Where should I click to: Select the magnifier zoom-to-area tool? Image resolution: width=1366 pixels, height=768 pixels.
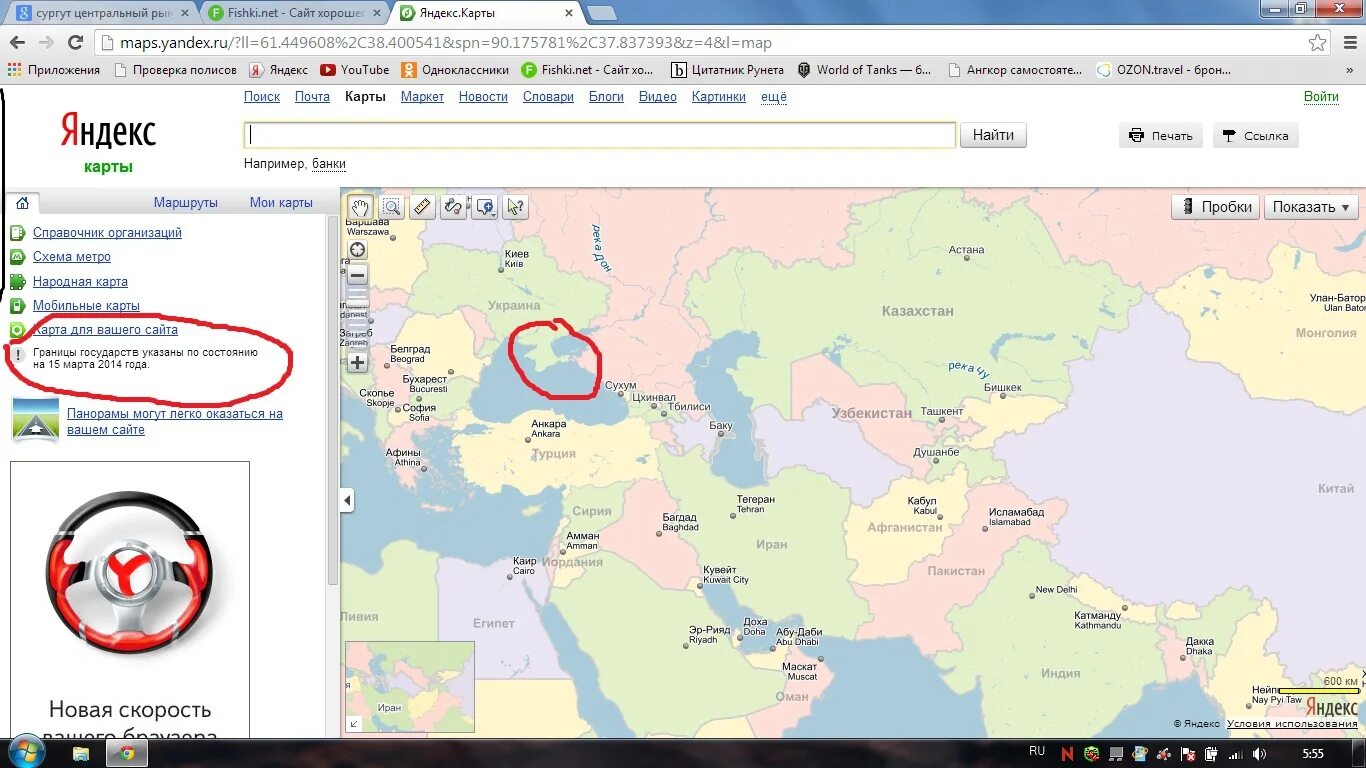391,207
